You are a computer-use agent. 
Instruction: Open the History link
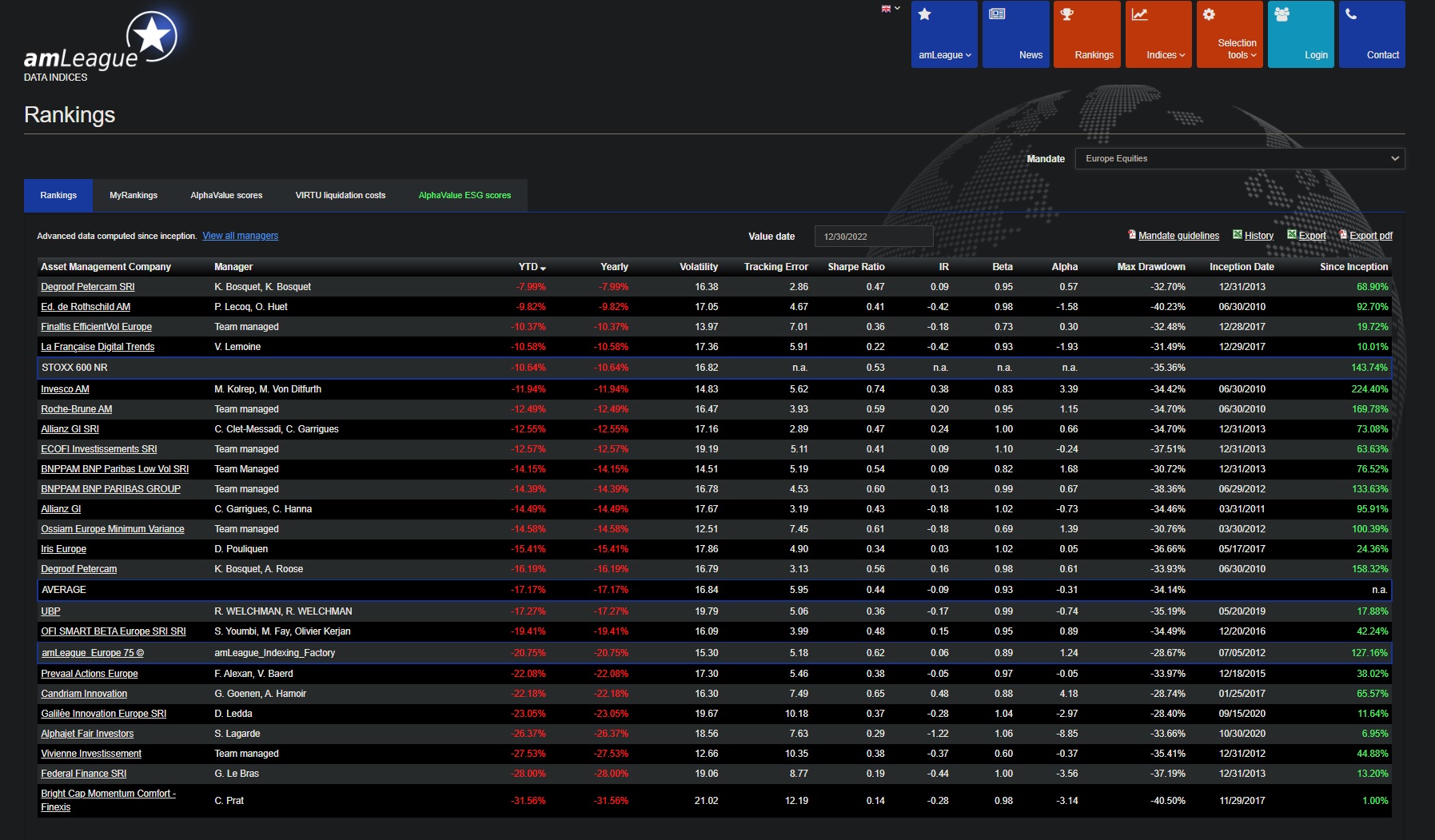click(x=1258, y=236)
